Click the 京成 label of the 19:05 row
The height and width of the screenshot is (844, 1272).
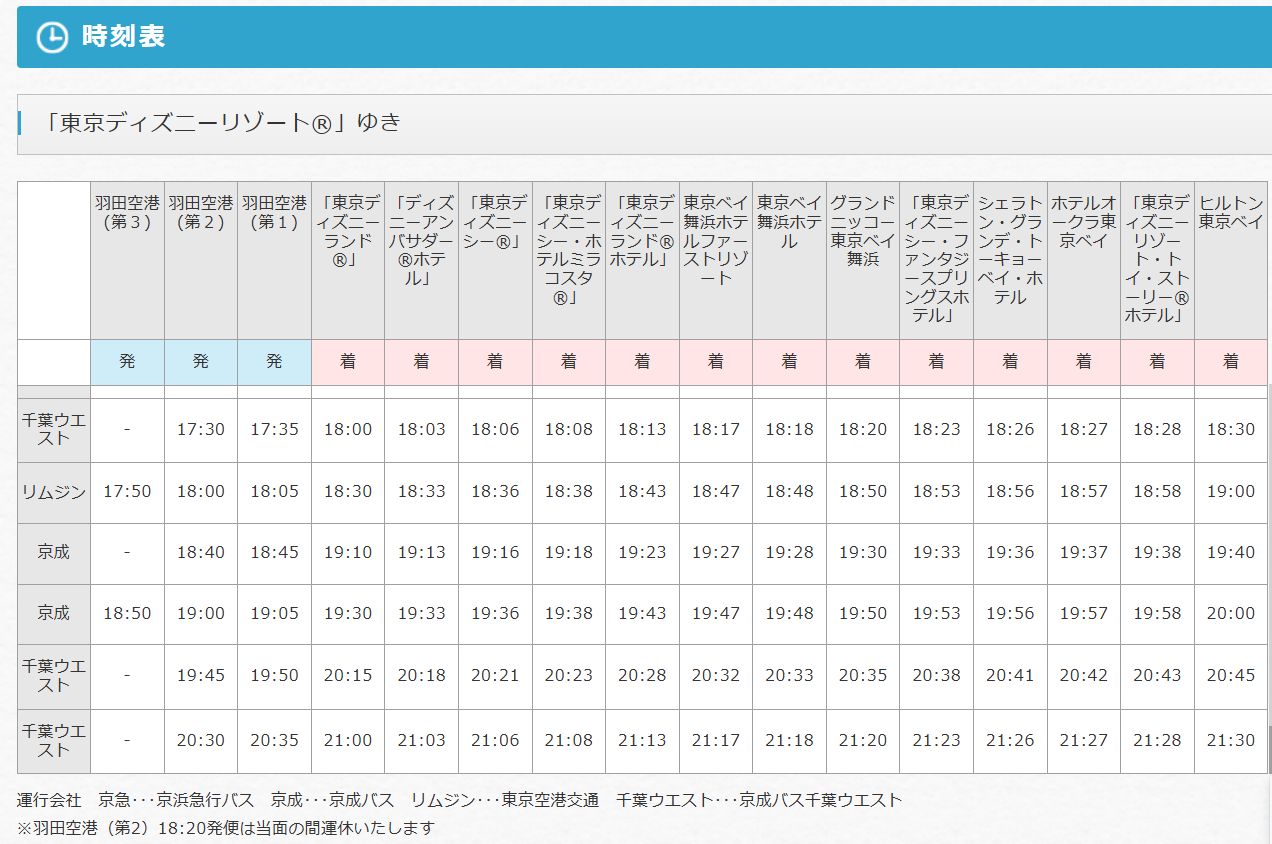coord(54,614)
